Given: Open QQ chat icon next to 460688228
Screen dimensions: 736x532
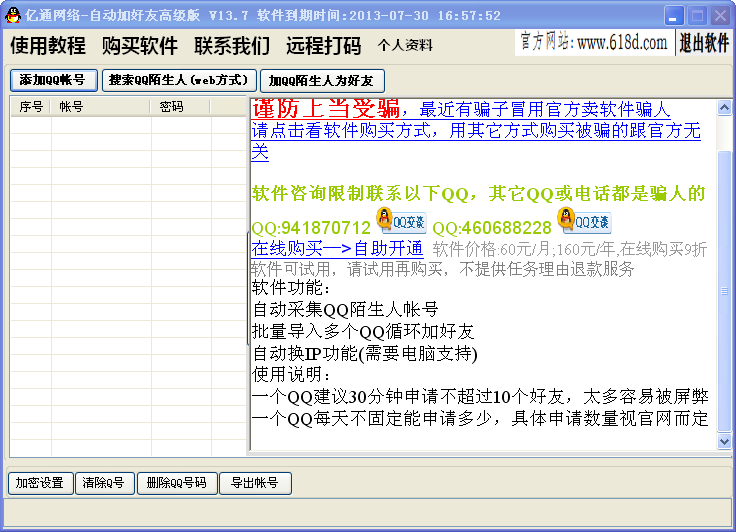Looking at the screenshot, I should [584, 221].
